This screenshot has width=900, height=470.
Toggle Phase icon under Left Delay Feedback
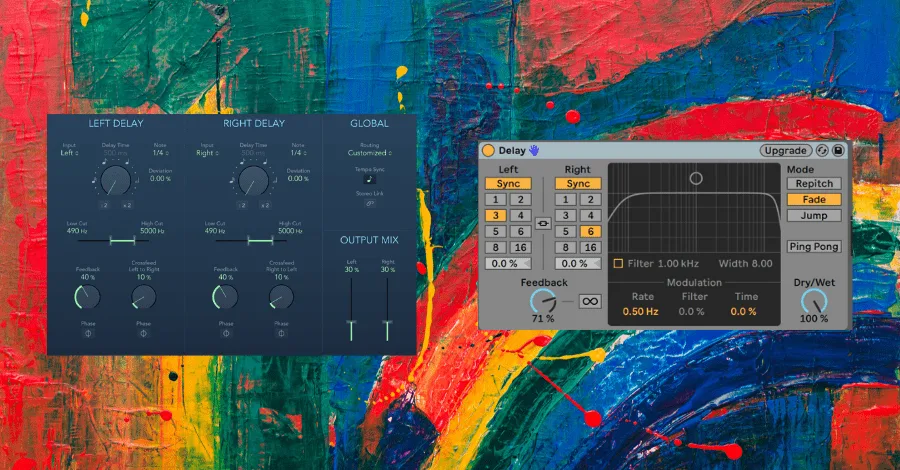point(88,333)
